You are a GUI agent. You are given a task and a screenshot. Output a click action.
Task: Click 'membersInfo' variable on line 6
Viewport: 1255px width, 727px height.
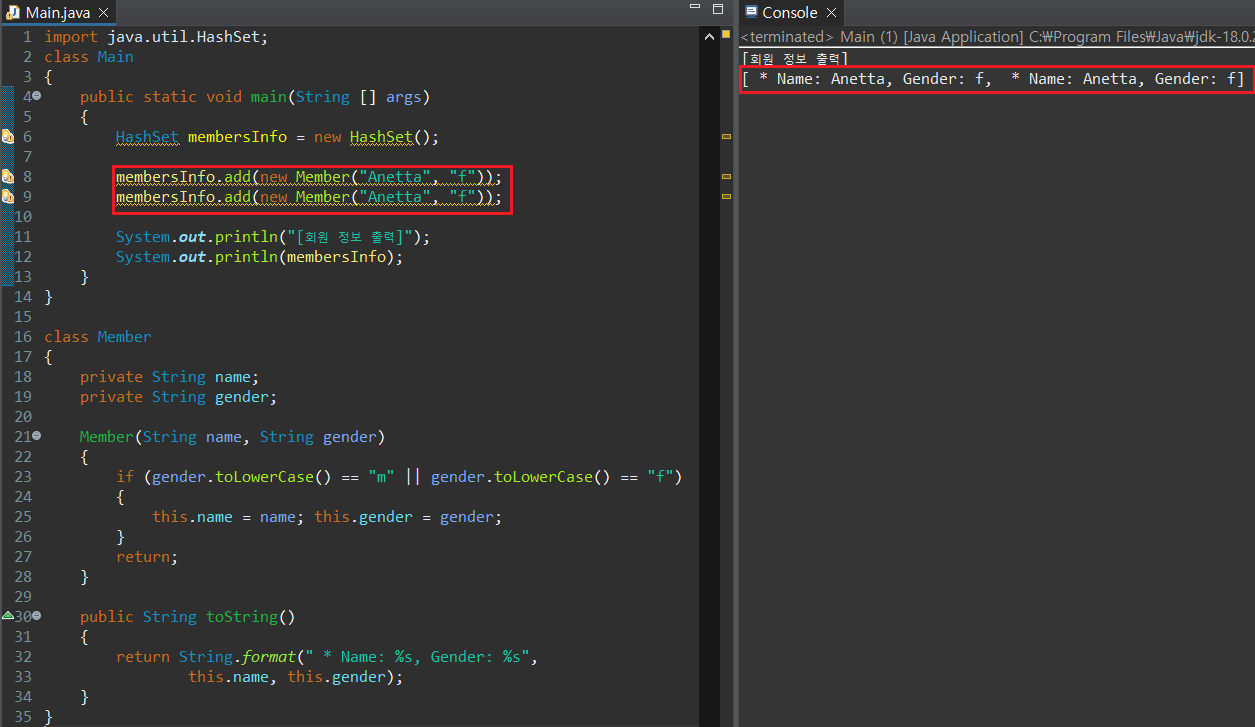click(237, 137)
